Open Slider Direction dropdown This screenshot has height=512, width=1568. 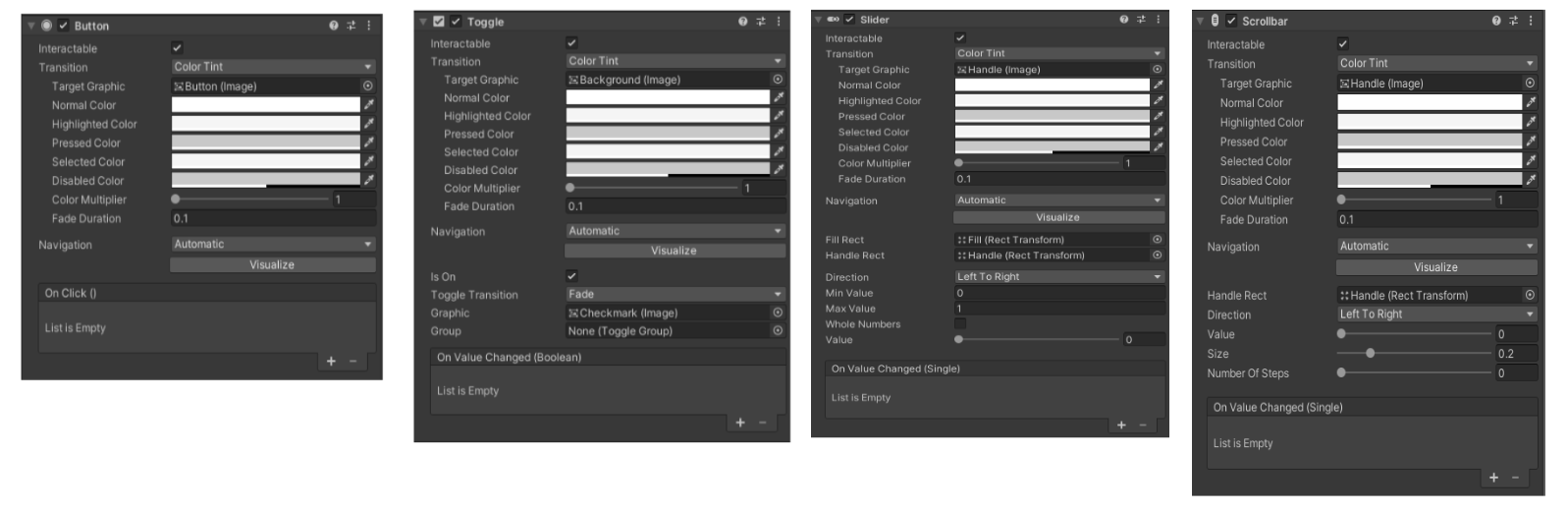[x=1059, y=277]
